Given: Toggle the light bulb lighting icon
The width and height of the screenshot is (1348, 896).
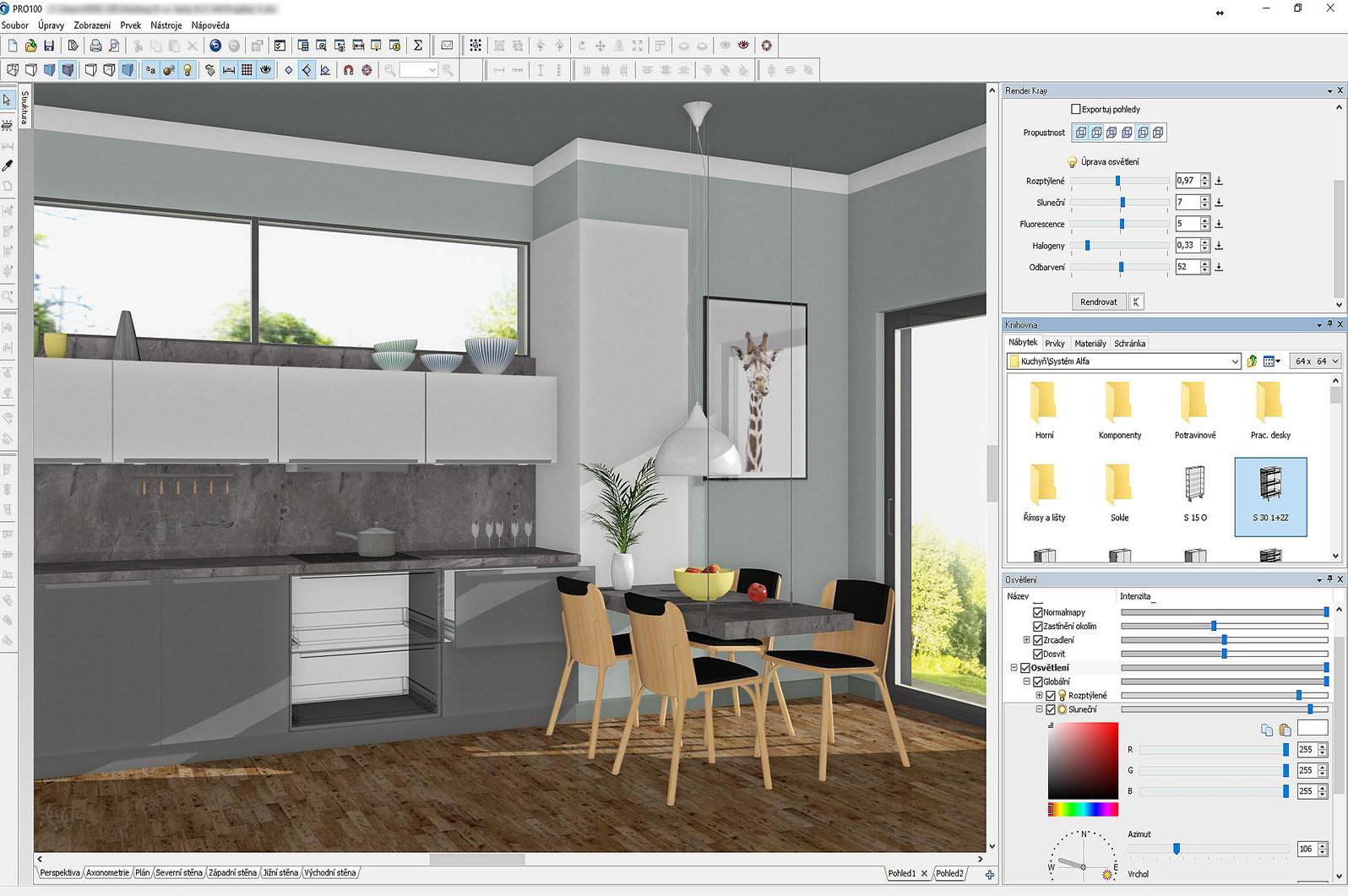Looking at the screenshot, I should click(x=188, y=70).
